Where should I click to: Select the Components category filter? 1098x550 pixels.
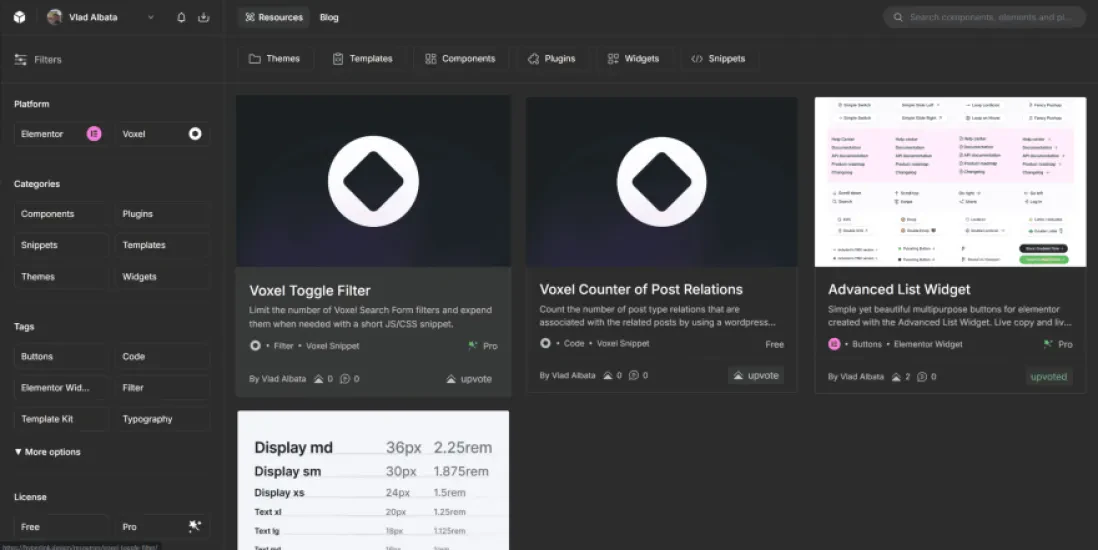(61, 214)
